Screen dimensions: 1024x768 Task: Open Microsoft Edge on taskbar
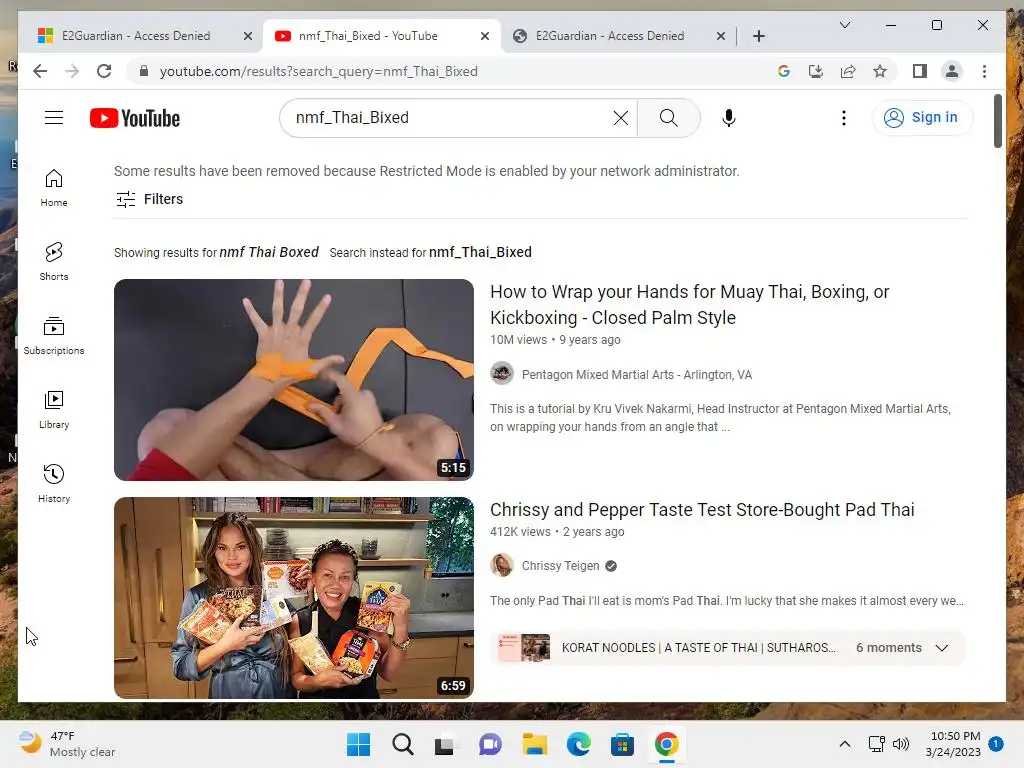click(x=579, y=744)
